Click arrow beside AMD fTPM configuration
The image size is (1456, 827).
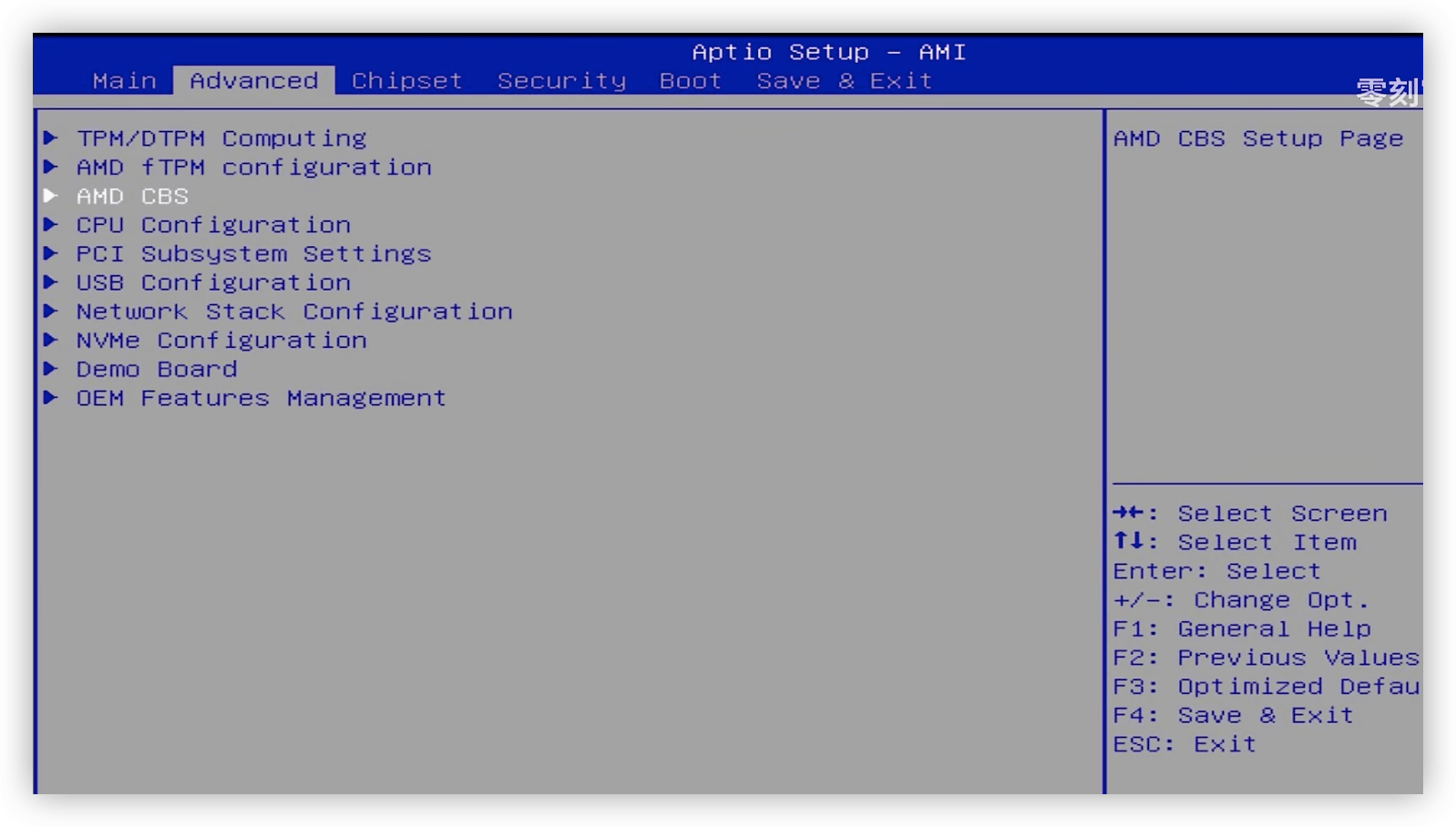tap(51, 167)
